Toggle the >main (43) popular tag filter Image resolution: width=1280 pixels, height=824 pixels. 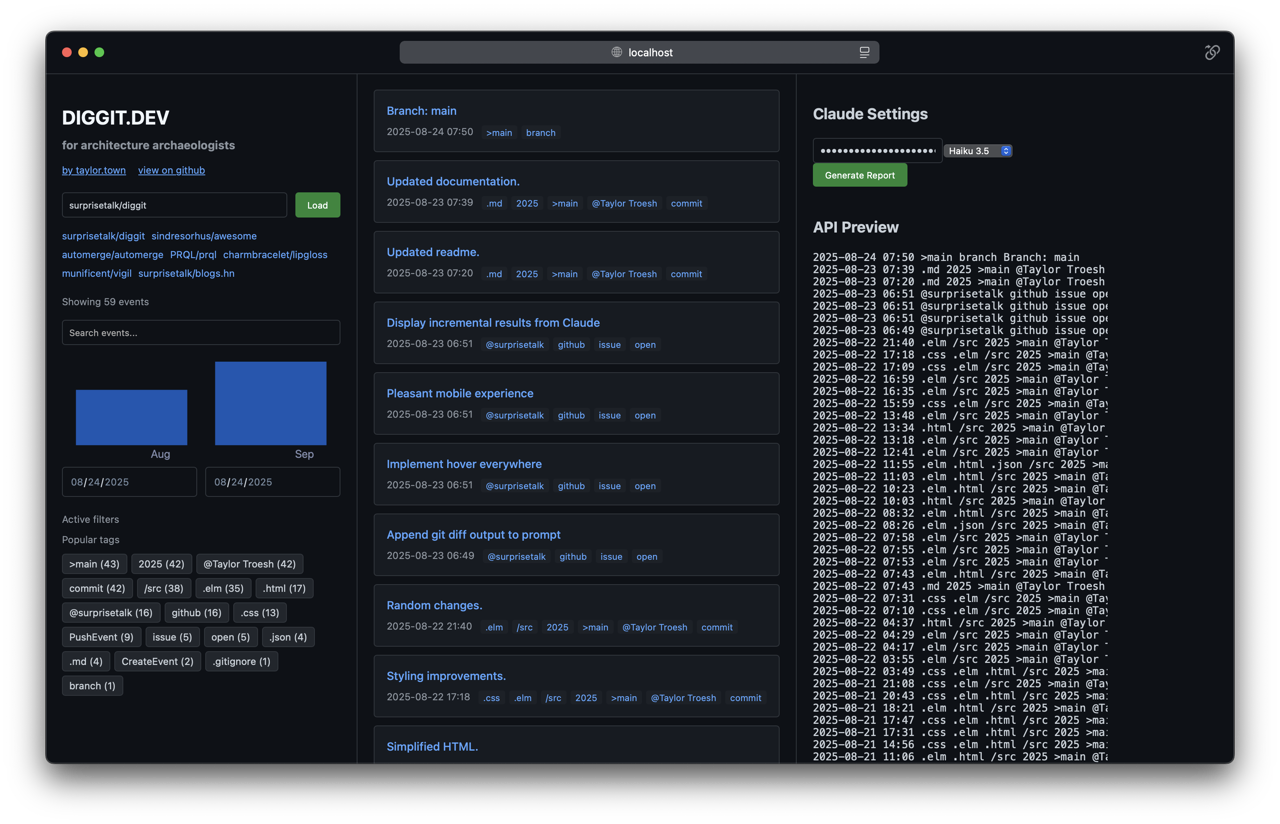94,564
